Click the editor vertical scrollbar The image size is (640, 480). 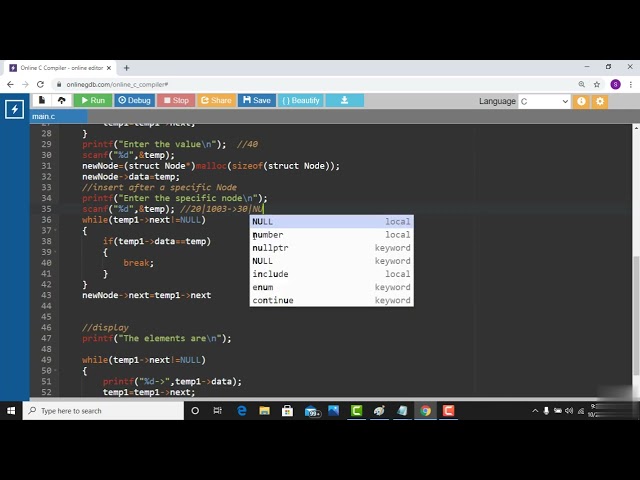(636, 314)
